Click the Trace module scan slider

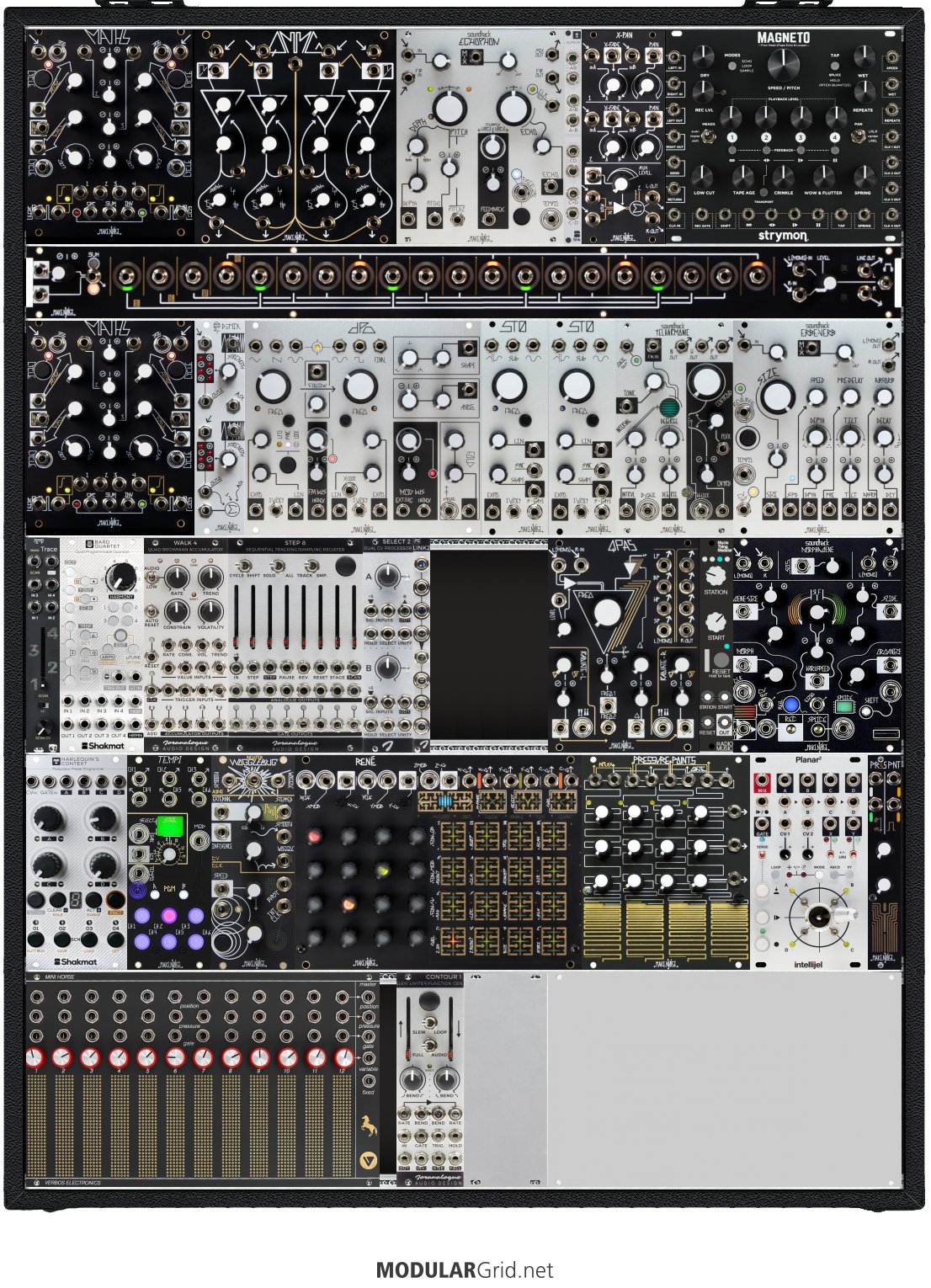[x=43, y=657]
